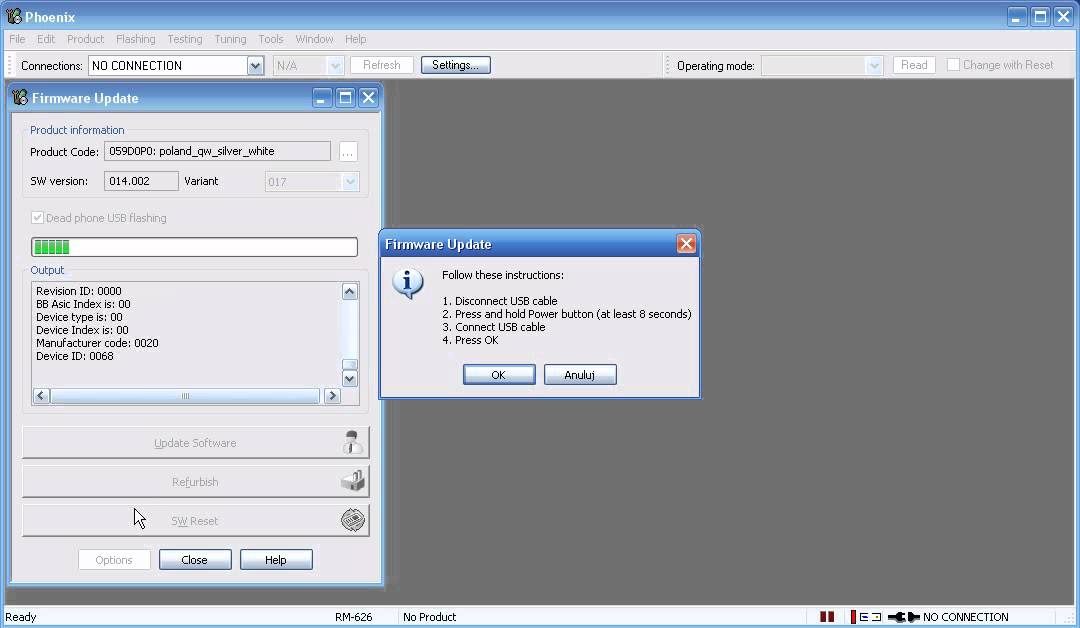Image resolution: width=1080 pixels, height=628 pixels.
Task: Click the red bar and E status indicator
Action: point(866,617)
